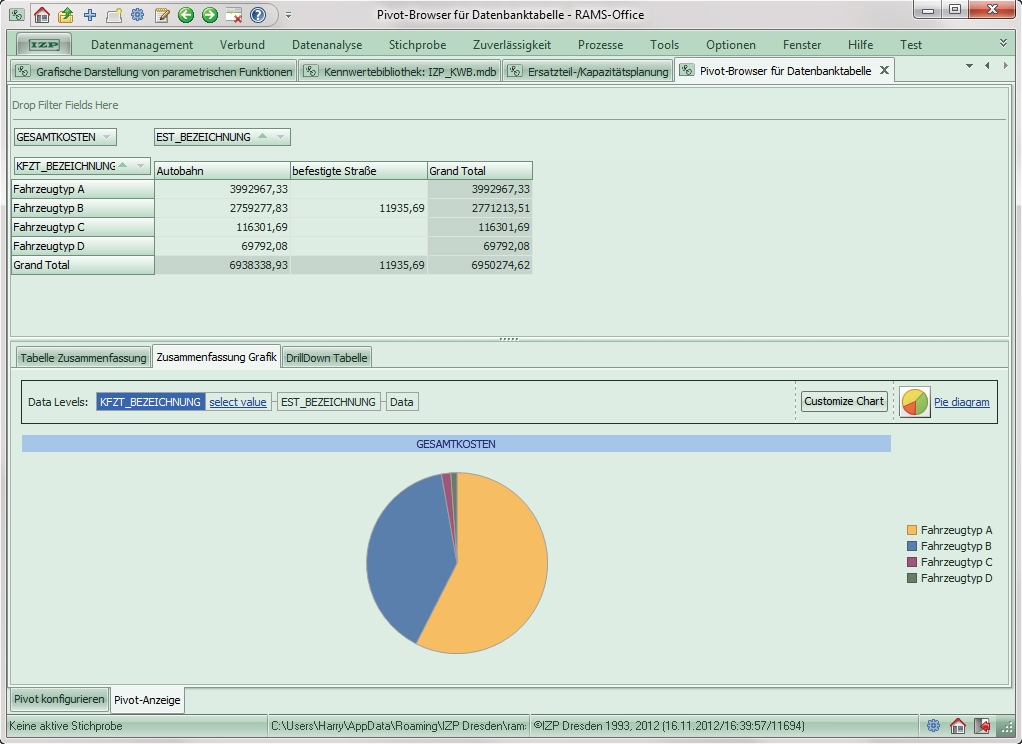Click the notepad edit icon in toolbar

click(x=161, y=15)
